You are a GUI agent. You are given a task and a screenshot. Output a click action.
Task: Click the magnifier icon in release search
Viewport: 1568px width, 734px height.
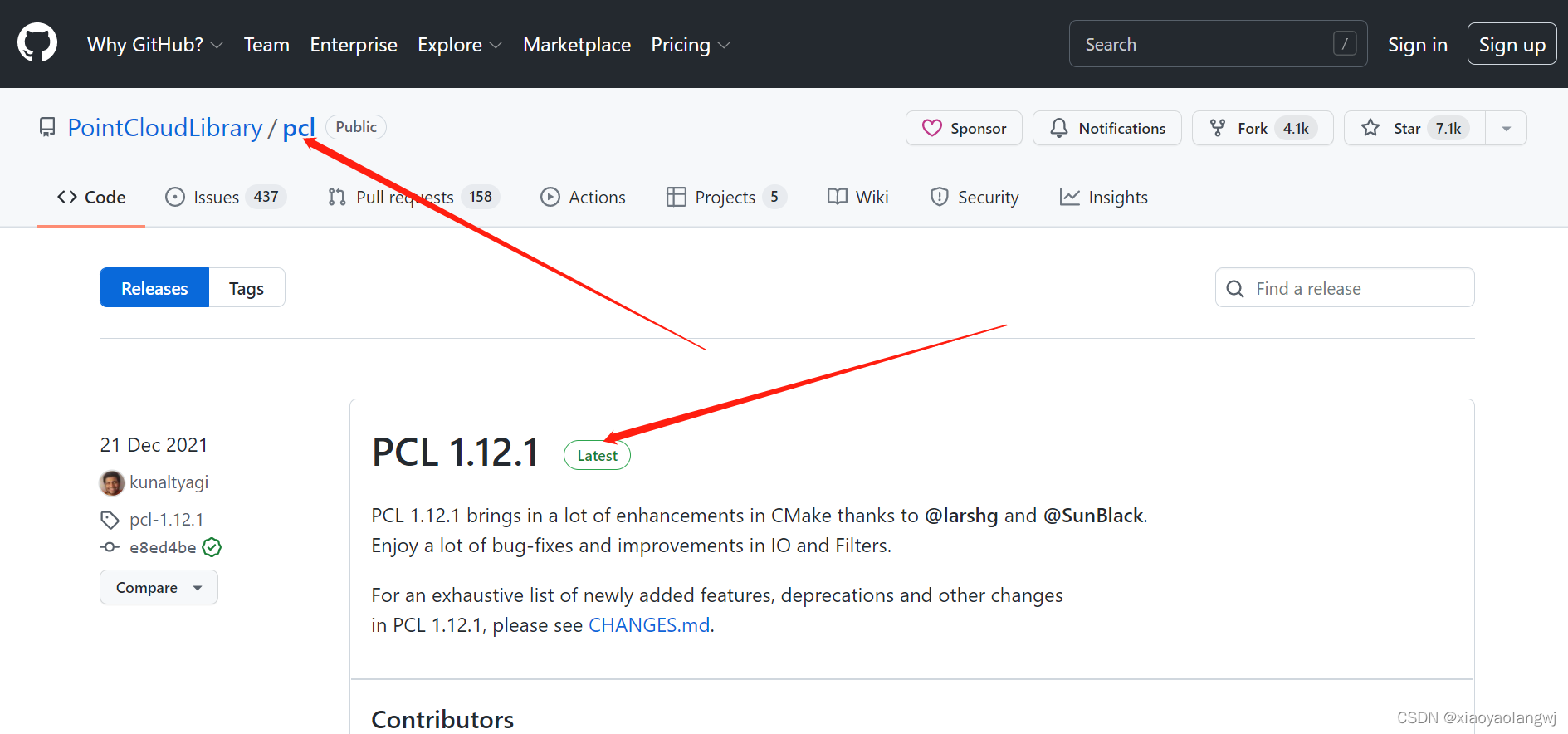(x=1235, y=289)
